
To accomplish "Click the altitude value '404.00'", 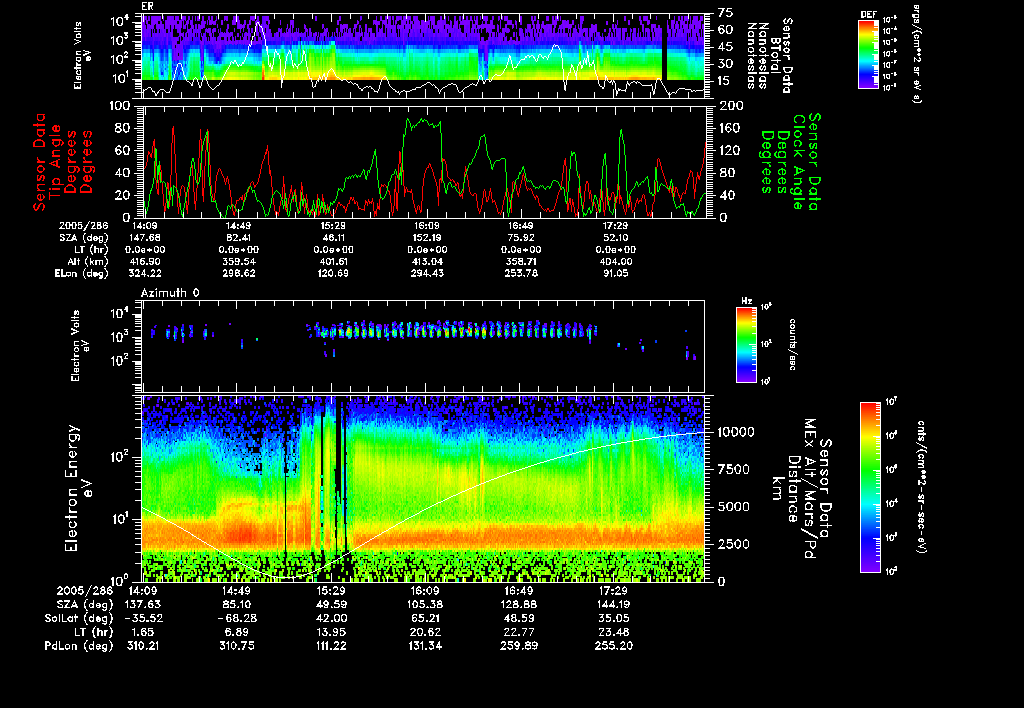I will coord(615,261).
